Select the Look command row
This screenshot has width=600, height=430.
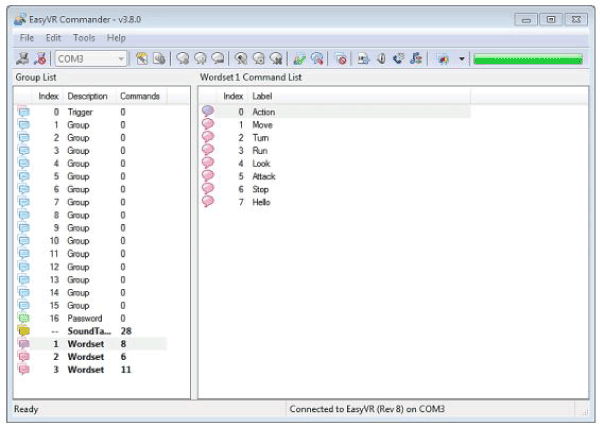coord(335,164)
